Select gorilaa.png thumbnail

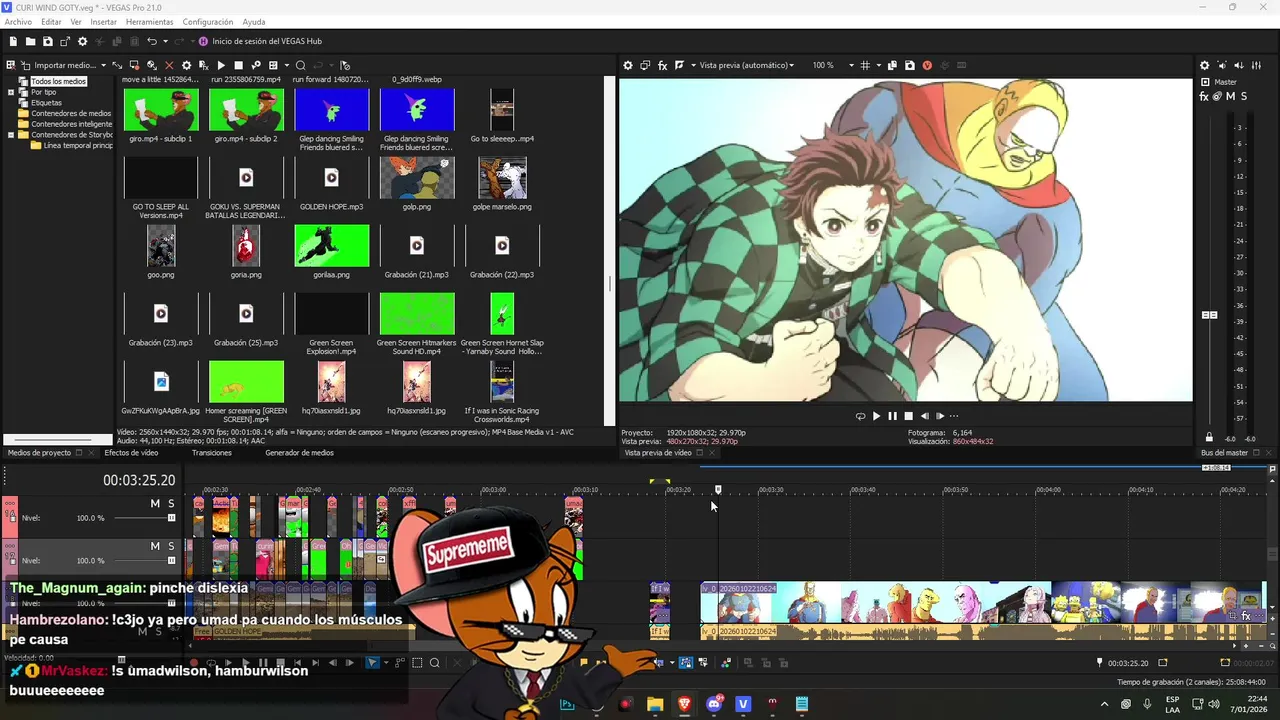coord(331,246)
